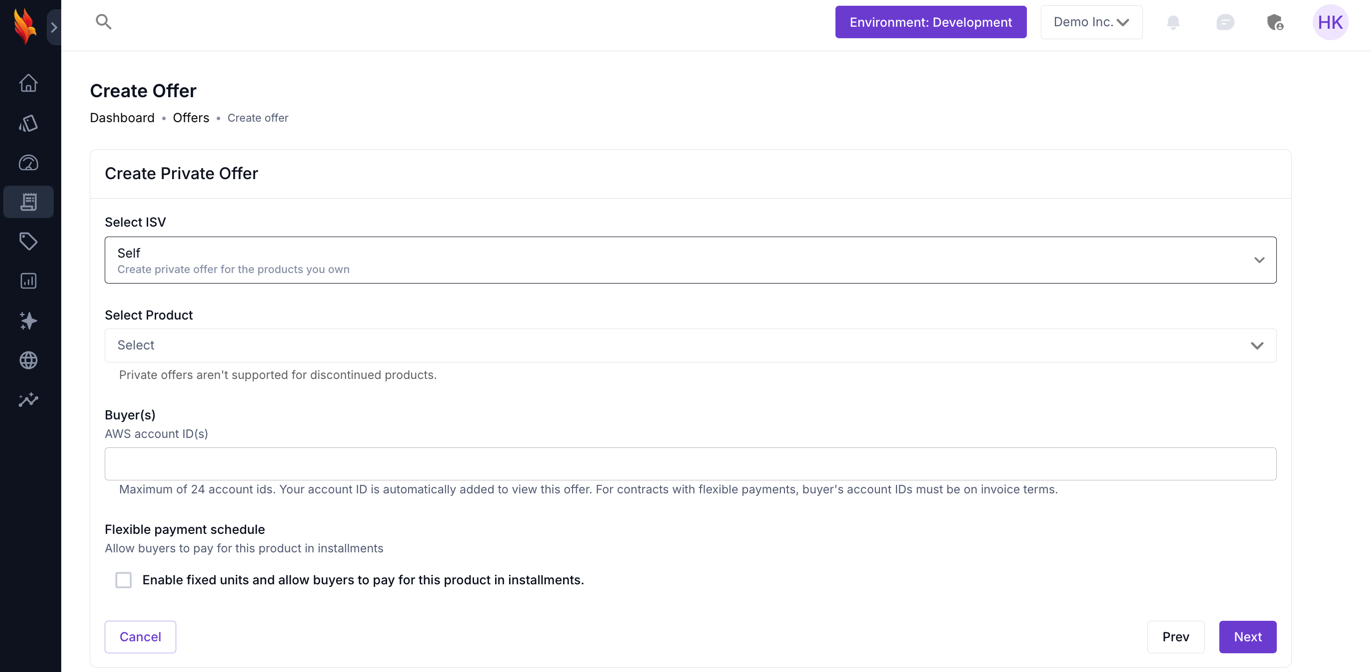1371x672 pixels.
Task: Open the price tag sidebar icon
Action: [28, 241]
